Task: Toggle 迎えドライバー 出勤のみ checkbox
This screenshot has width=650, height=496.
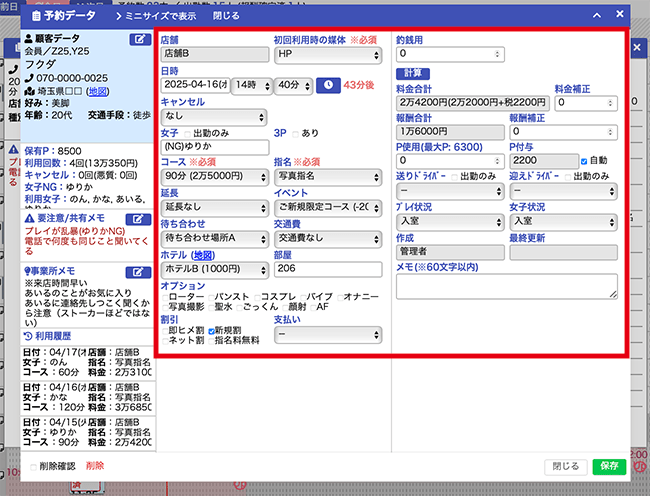Action: (x=568, y=177)
